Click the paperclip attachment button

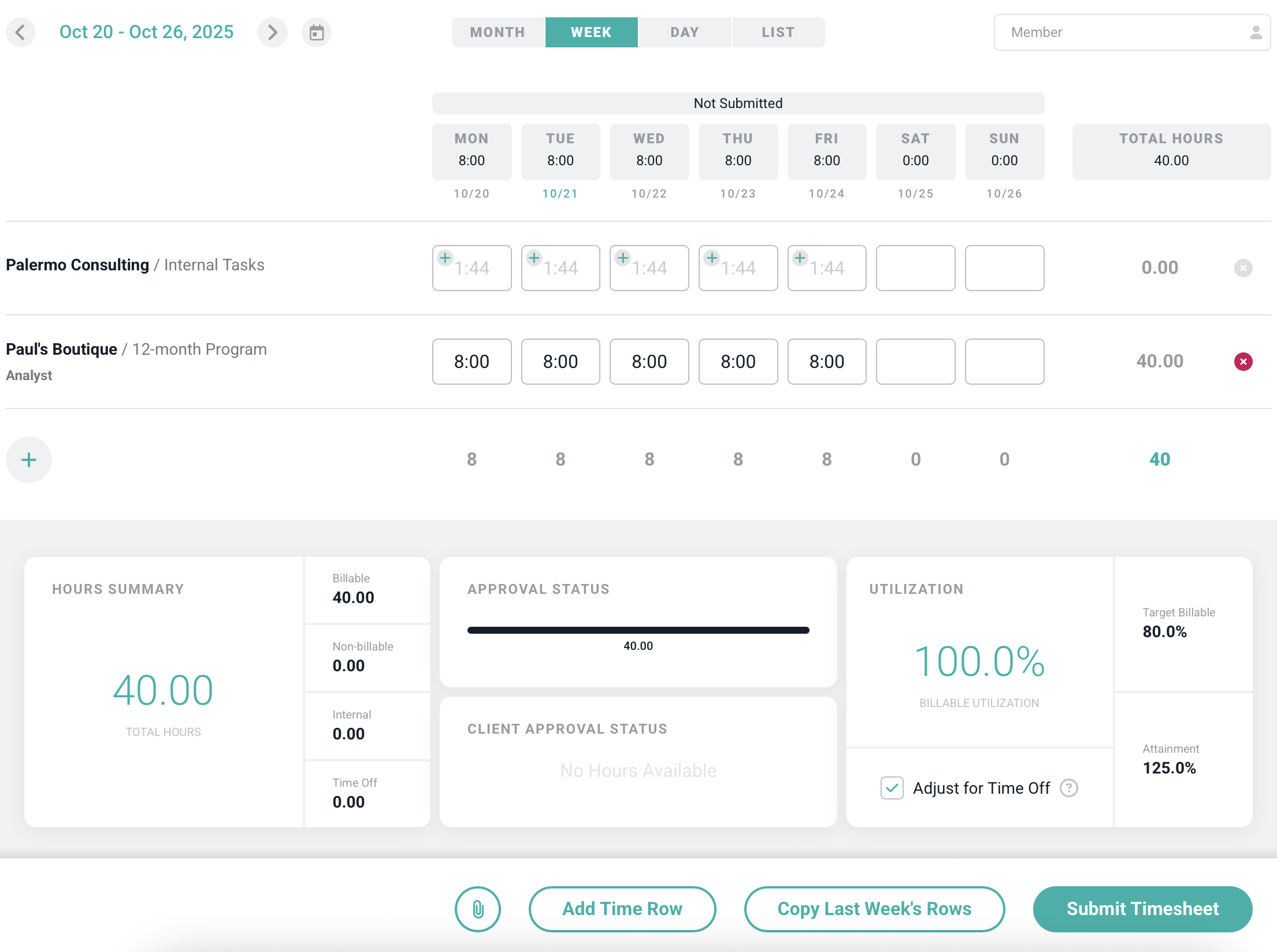click(477, 909)
